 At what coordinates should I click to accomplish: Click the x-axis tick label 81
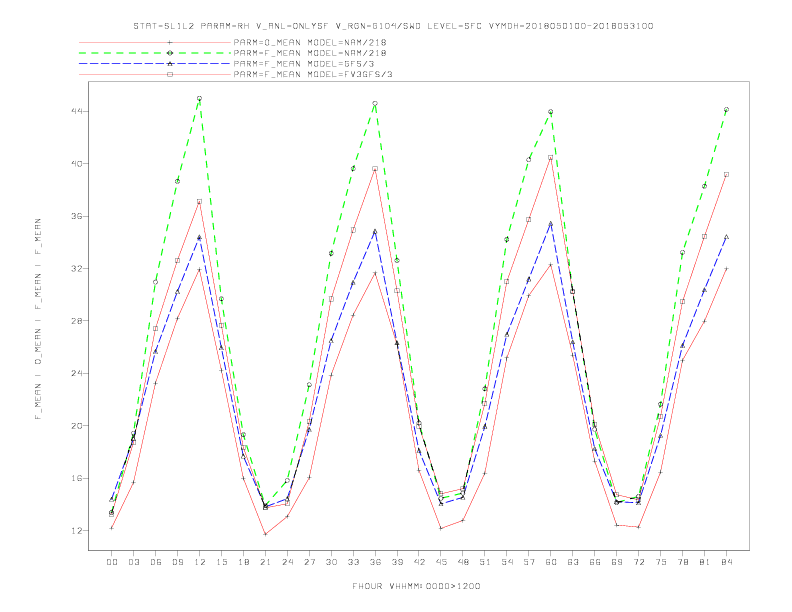click(705, 562)
